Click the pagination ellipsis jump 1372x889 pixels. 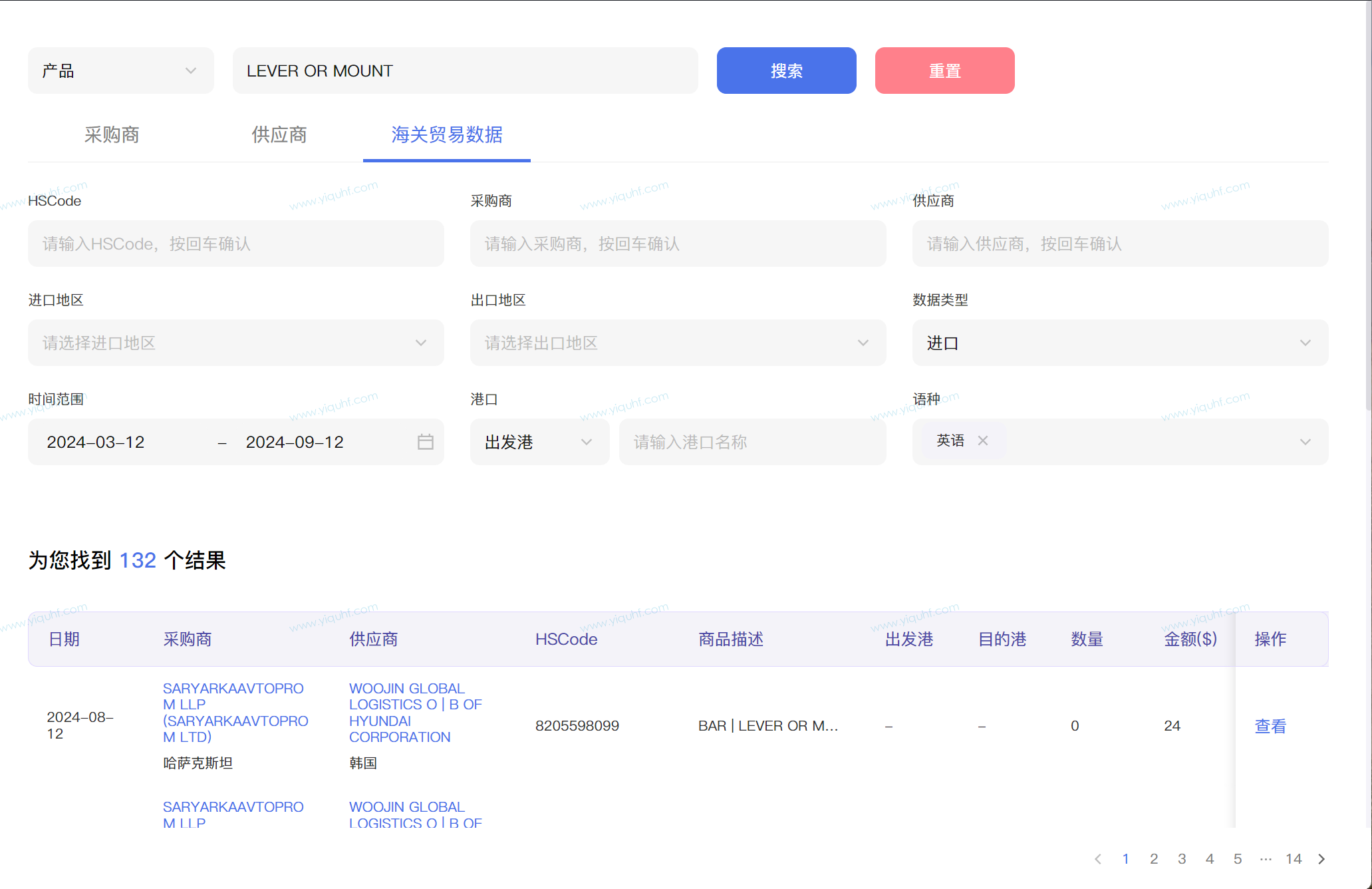pyautogui.click(x=1266, y=859)
